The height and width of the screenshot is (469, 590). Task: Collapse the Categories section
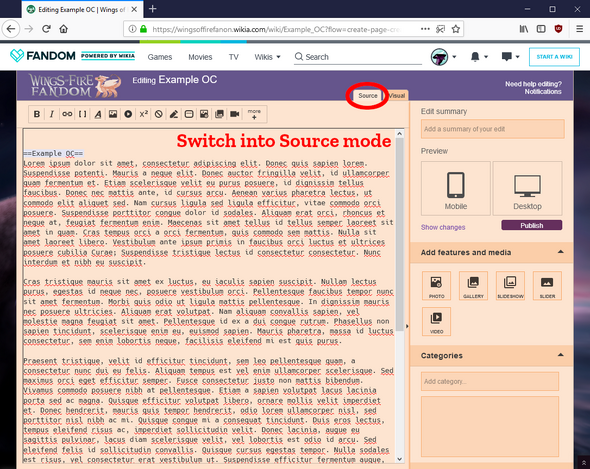tap(561, 355)
